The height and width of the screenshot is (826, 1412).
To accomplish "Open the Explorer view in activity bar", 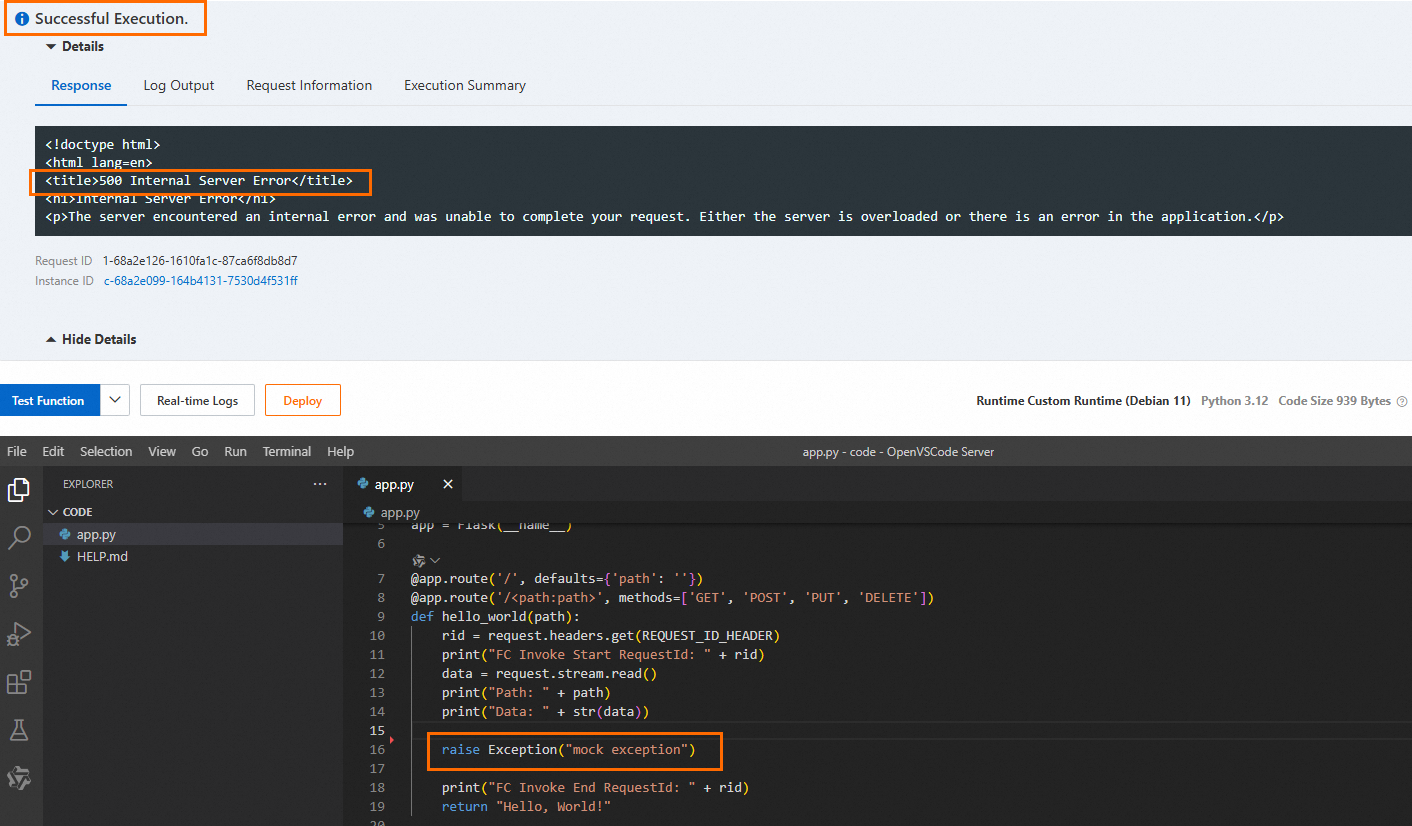I will tap(19, 490).
